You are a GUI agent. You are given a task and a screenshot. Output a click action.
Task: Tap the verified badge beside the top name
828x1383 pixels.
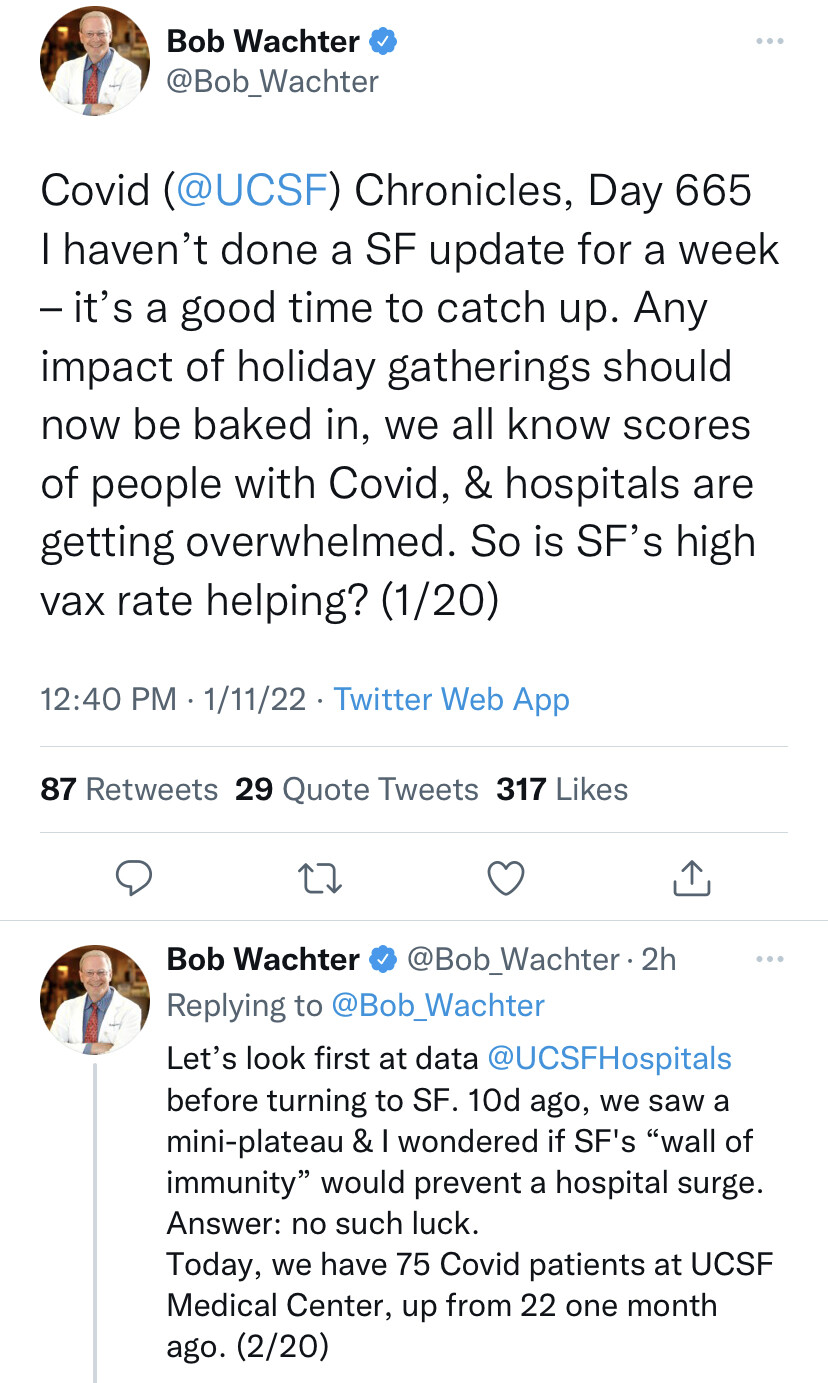(384, 41)
